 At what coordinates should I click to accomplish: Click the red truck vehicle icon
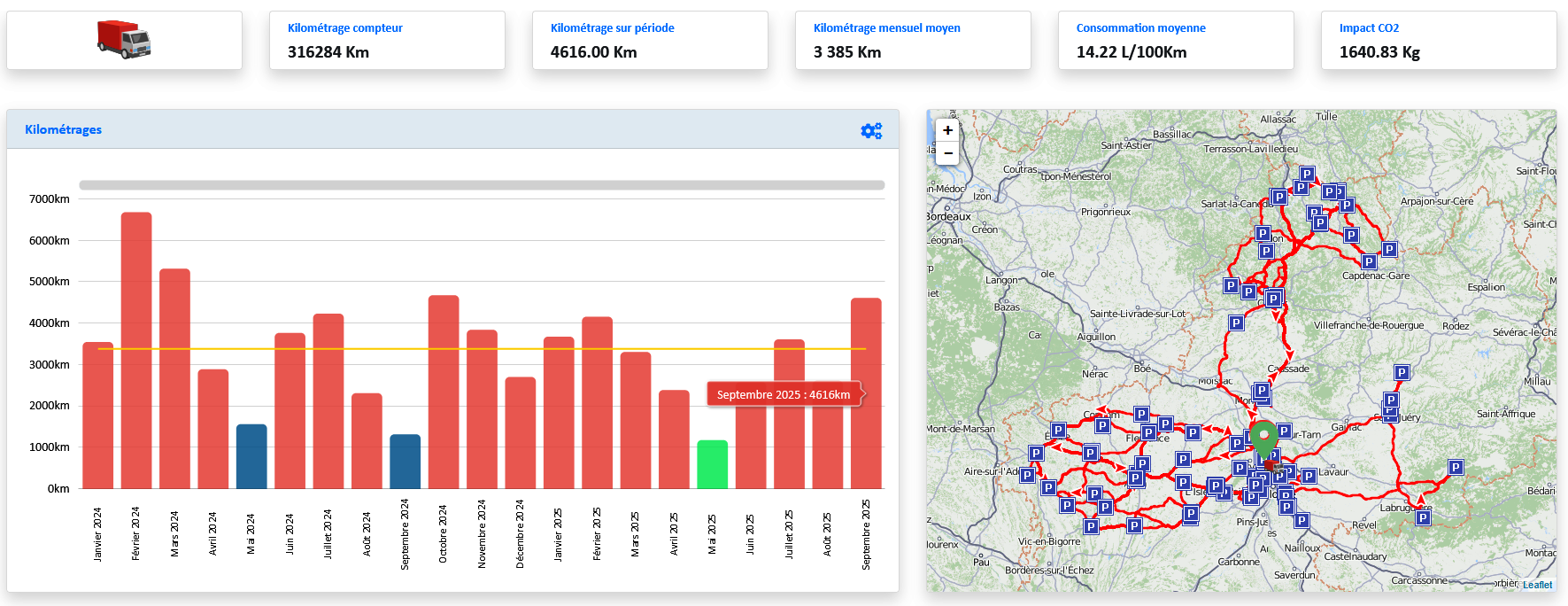124,40
